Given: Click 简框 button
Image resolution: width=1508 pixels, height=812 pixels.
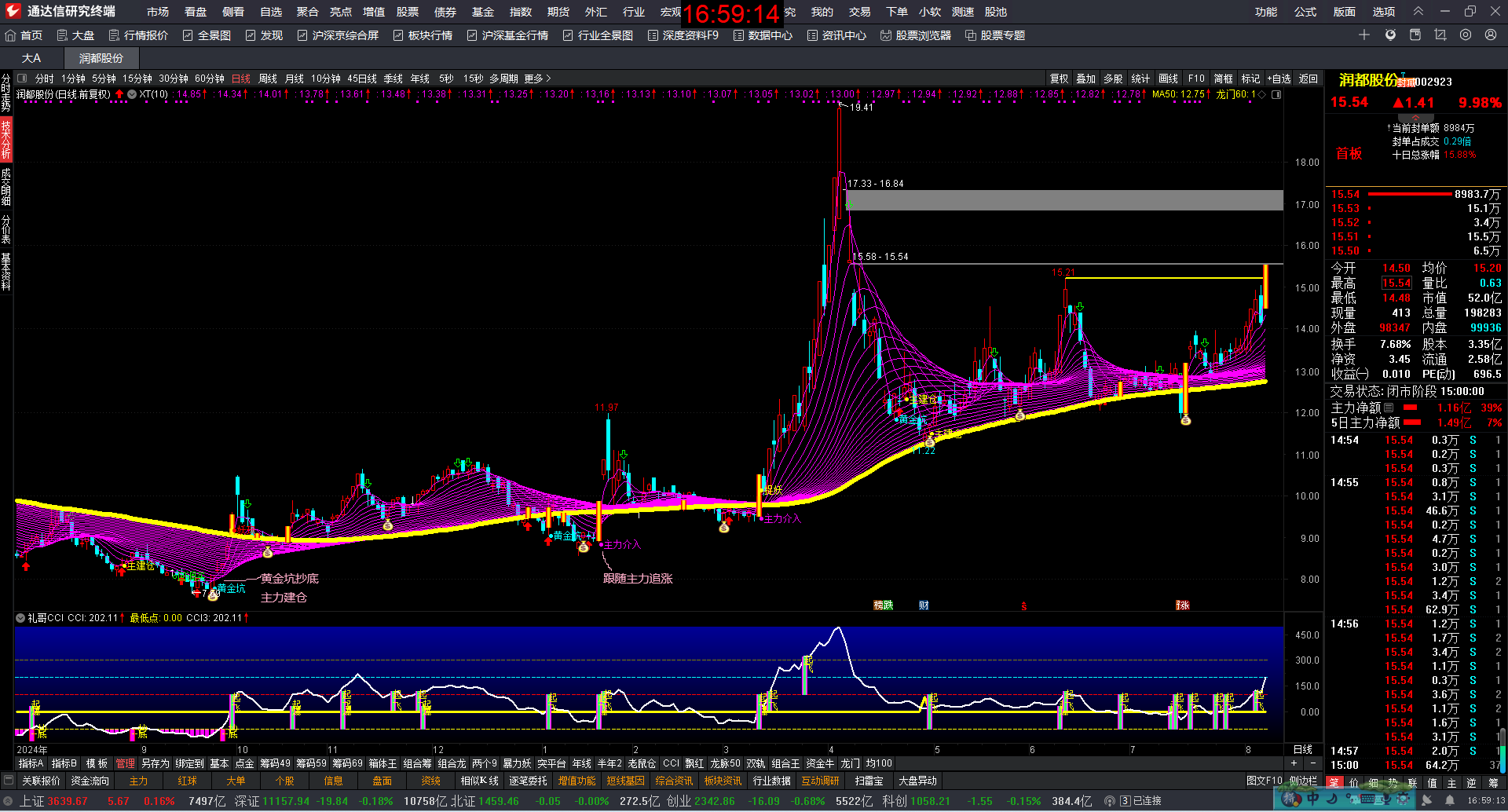Looking at the screenshot, I should pos(1223,79).
